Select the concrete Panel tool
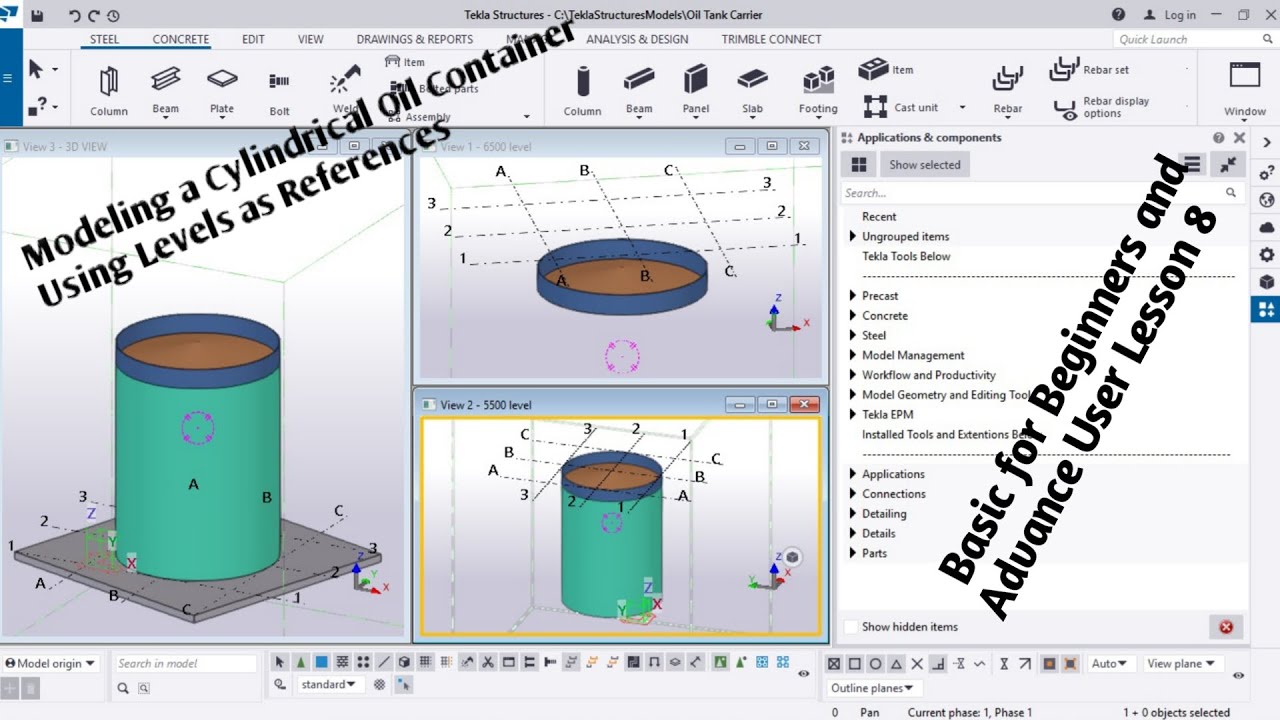This screenshot has width=1280, height=720. pyautogui.click(x=696, y=90)
